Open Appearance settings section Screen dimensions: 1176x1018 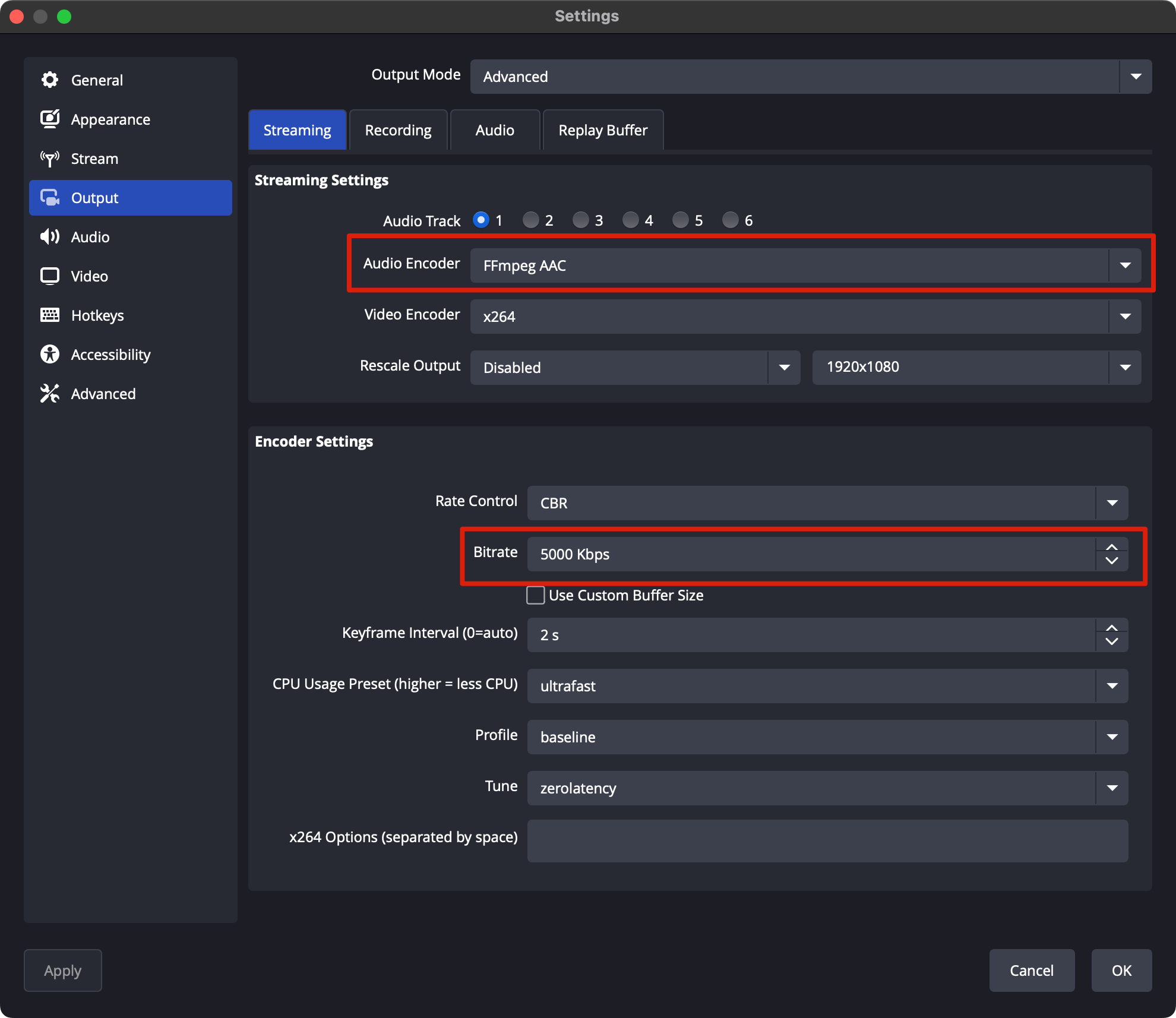click(131, 119)
